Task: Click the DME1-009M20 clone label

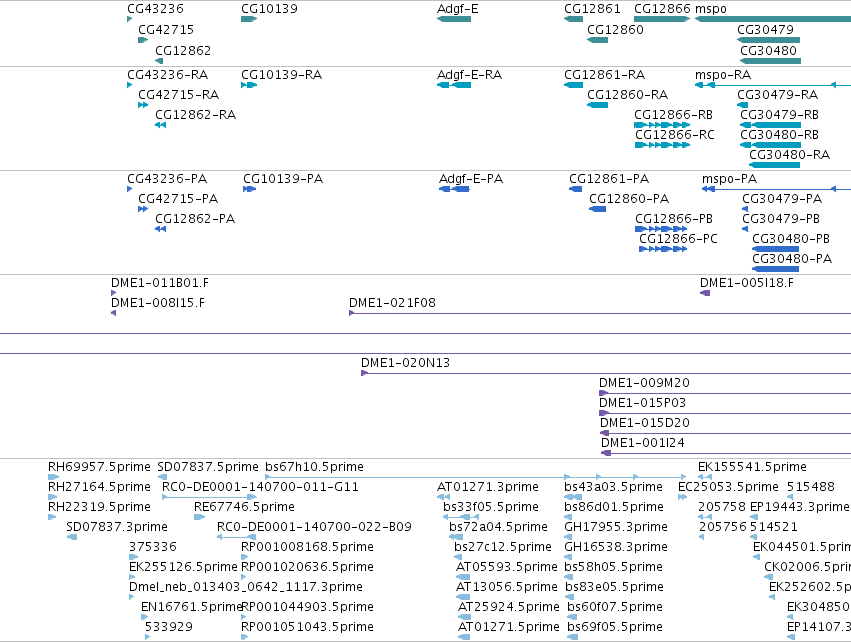Action: pos(644,383)
